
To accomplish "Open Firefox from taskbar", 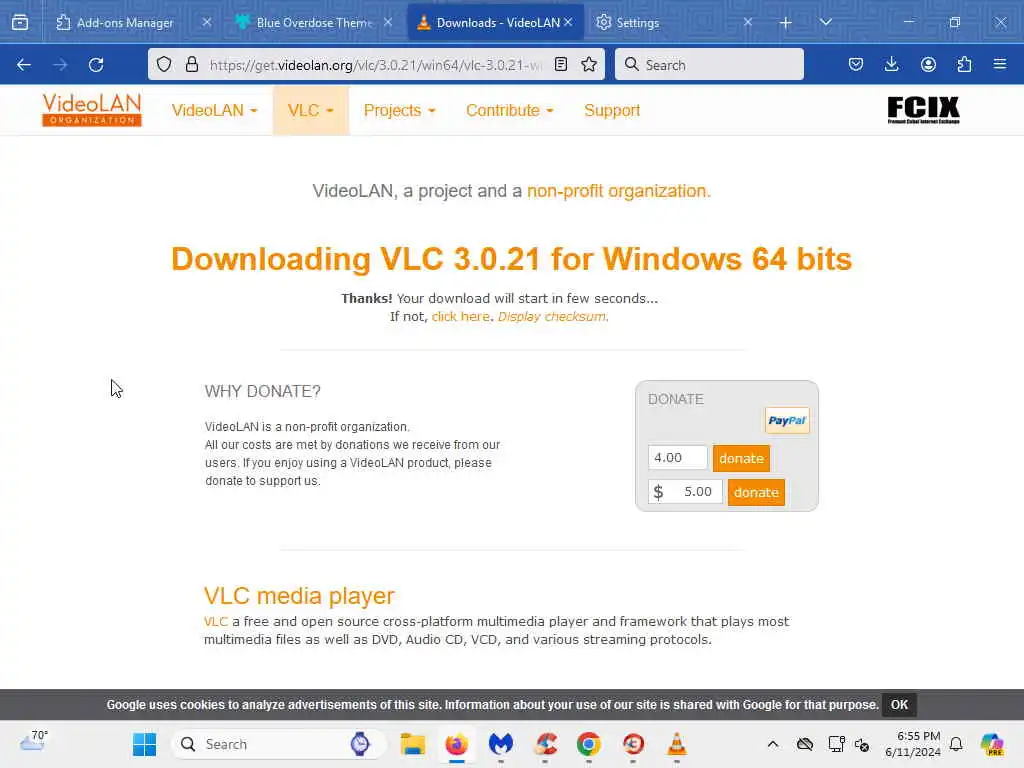I will tap(456, 744).
